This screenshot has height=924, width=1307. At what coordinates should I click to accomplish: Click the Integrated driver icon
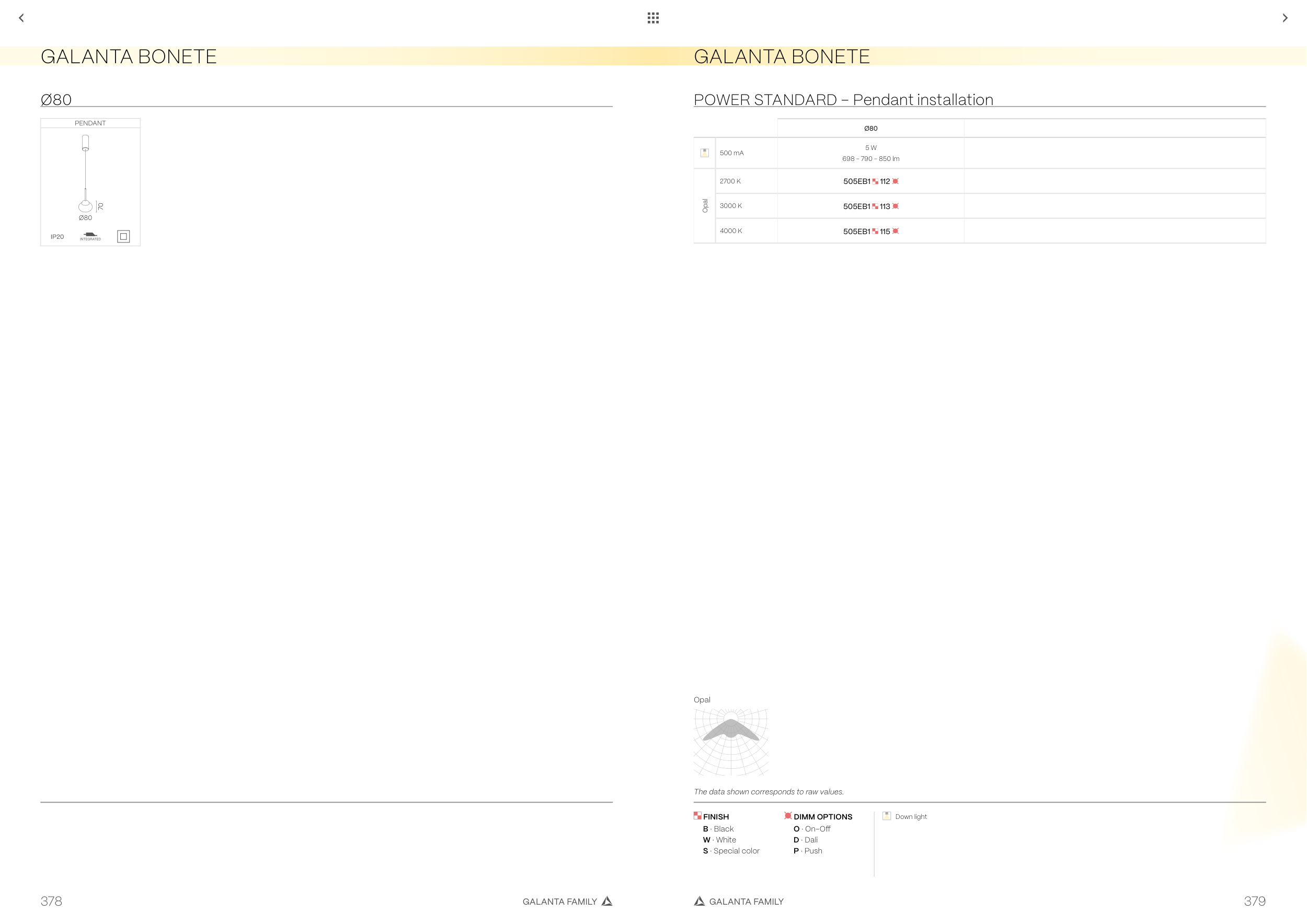(x=90, y=236)
